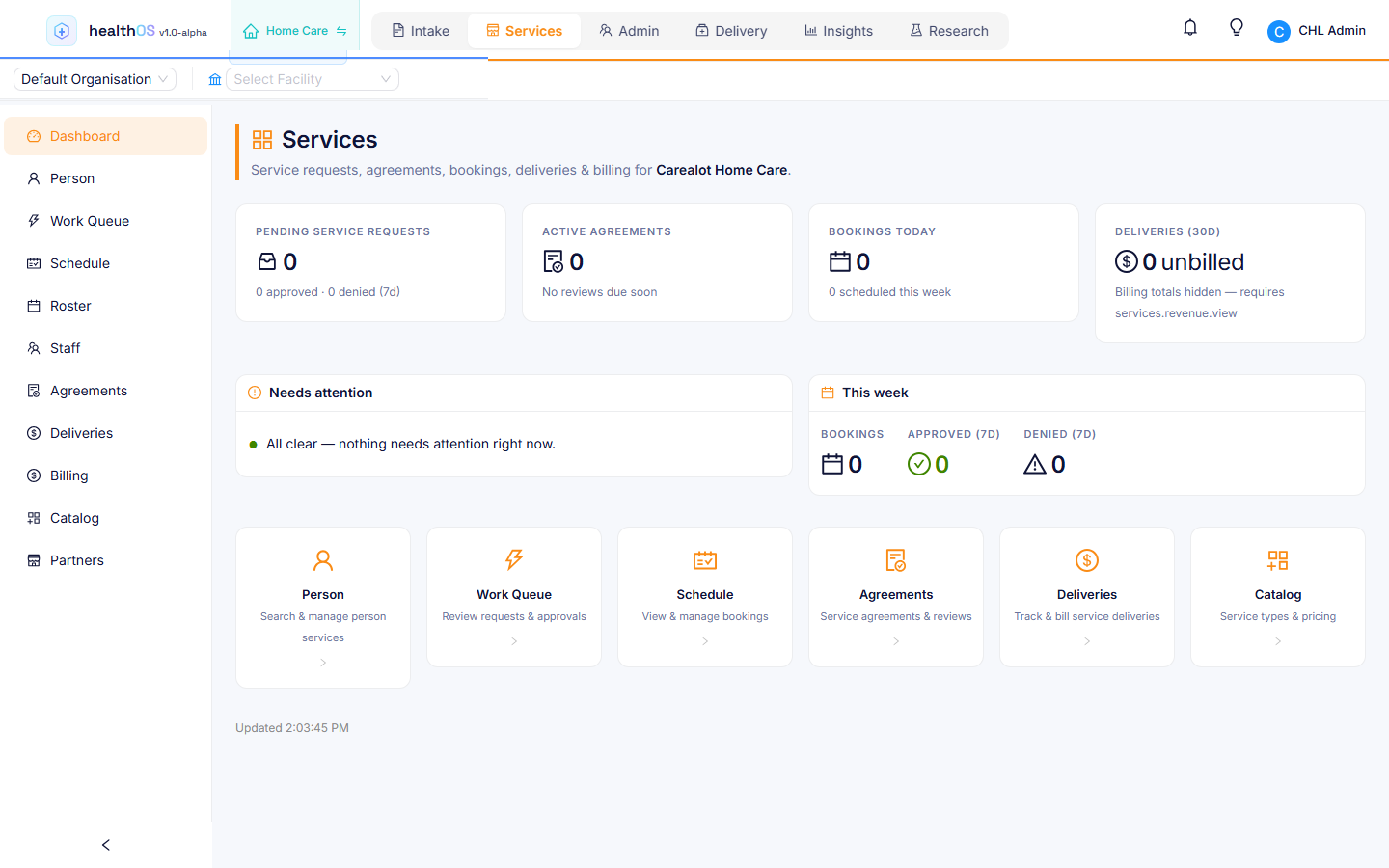Open the Select Facility dropdown
Image resolution: width=1389 pixels, height=868 pixels.
[x=313, y=79]
